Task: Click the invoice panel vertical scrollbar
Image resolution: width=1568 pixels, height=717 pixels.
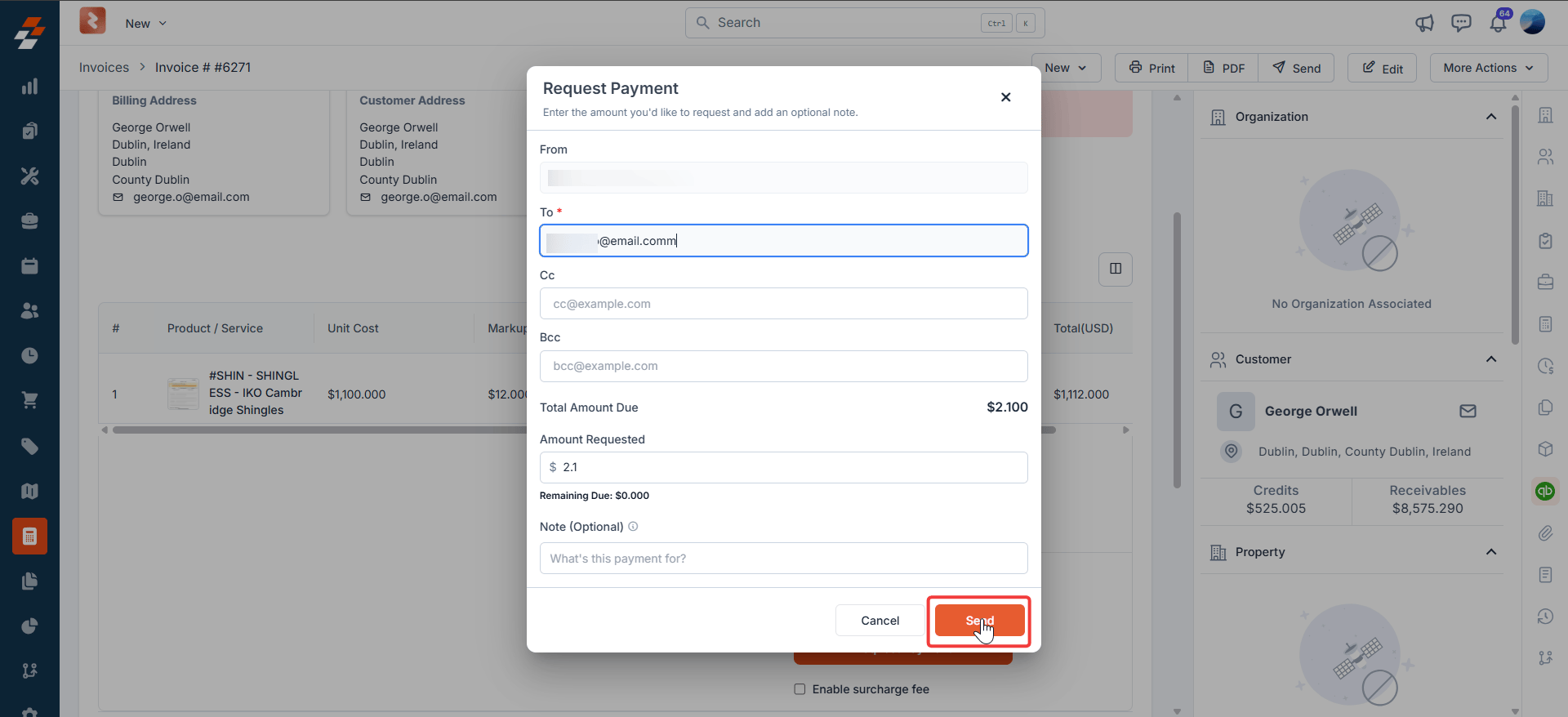Action: [1177, 351]
